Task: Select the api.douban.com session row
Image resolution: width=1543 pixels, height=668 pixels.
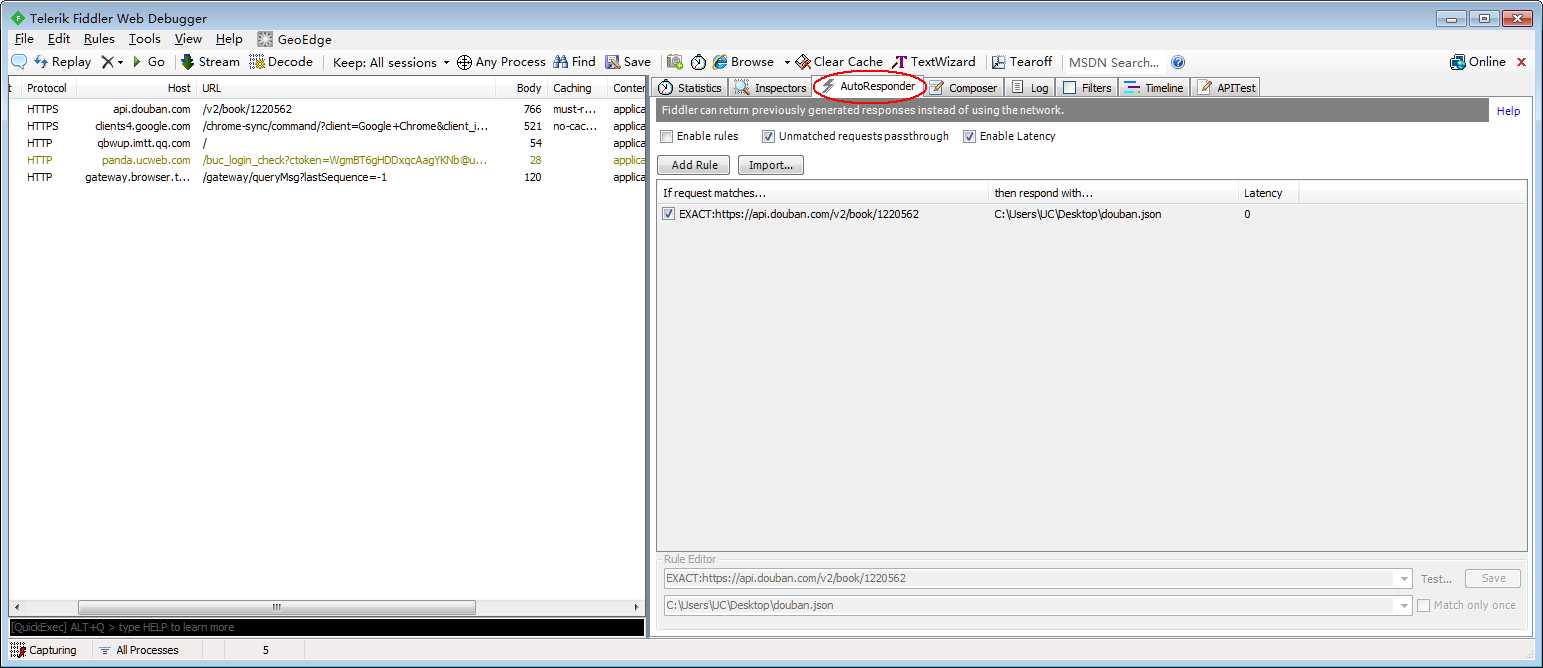Action: click(326, 109)
